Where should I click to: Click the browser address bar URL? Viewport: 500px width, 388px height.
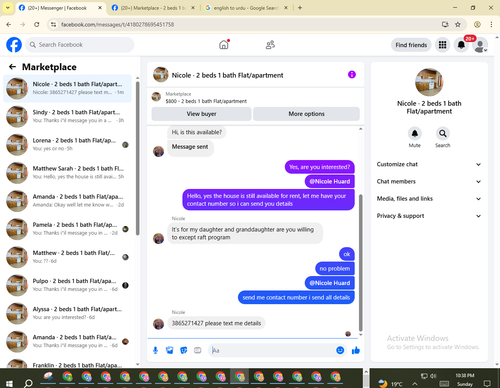click(117, 24)
